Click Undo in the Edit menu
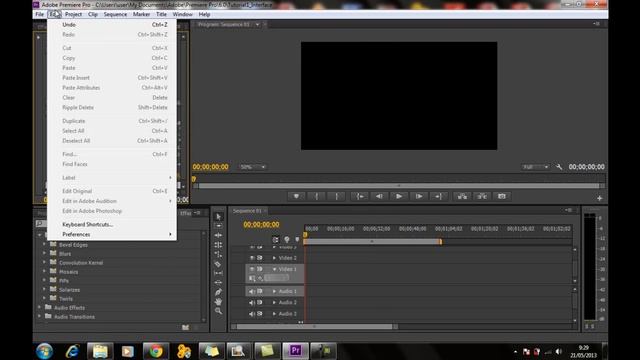The image size is (640, 360). (x=112, y=24)
